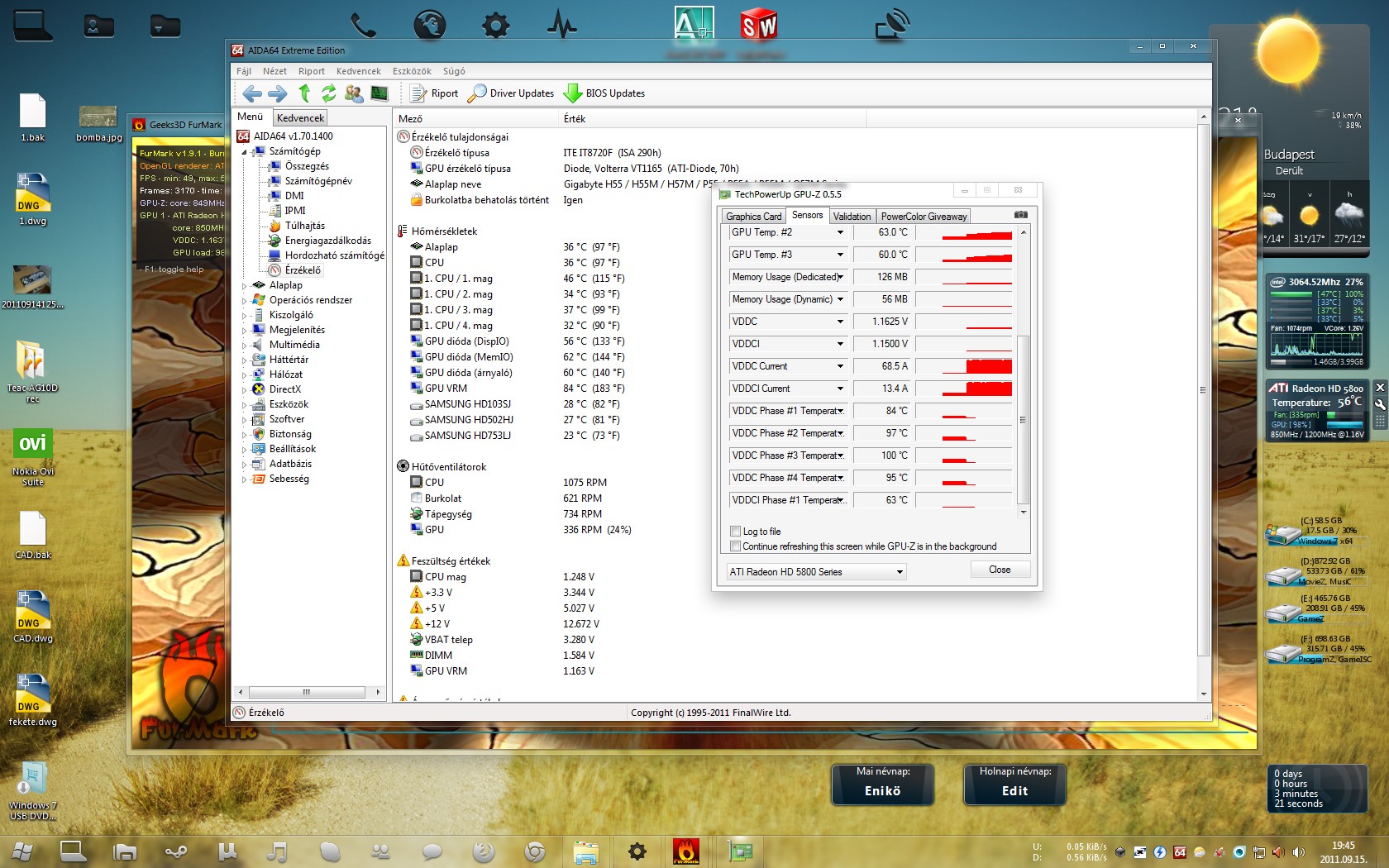Click the green Up arrow toolbar icon
This screenshot has height=868, width=1389.
tap(304, 93)
